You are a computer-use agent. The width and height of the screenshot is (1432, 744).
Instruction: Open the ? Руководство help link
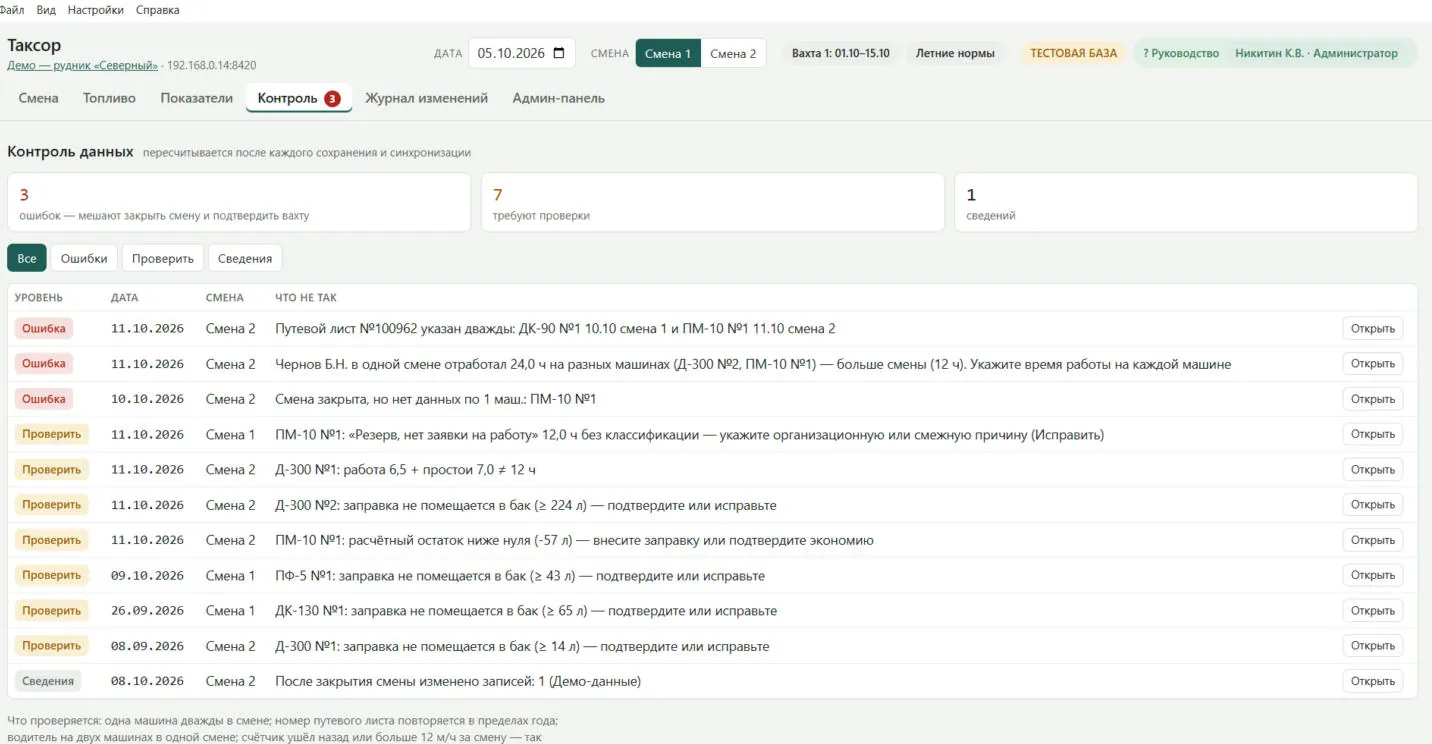tap(1181, 53)
